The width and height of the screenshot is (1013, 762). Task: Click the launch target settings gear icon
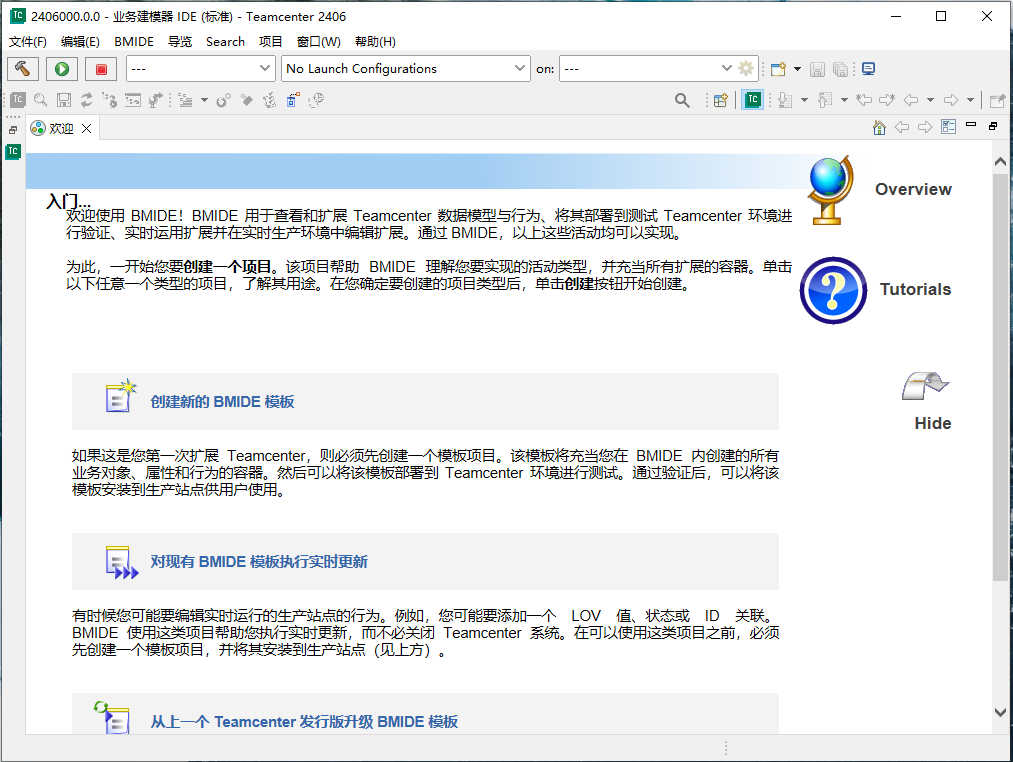click(x=746, y=68)
